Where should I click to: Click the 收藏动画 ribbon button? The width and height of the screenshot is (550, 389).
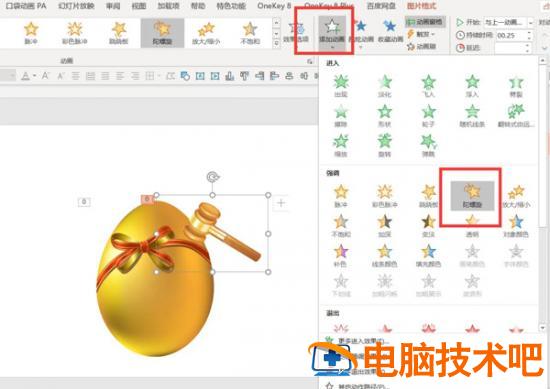[x=390, y=32]
